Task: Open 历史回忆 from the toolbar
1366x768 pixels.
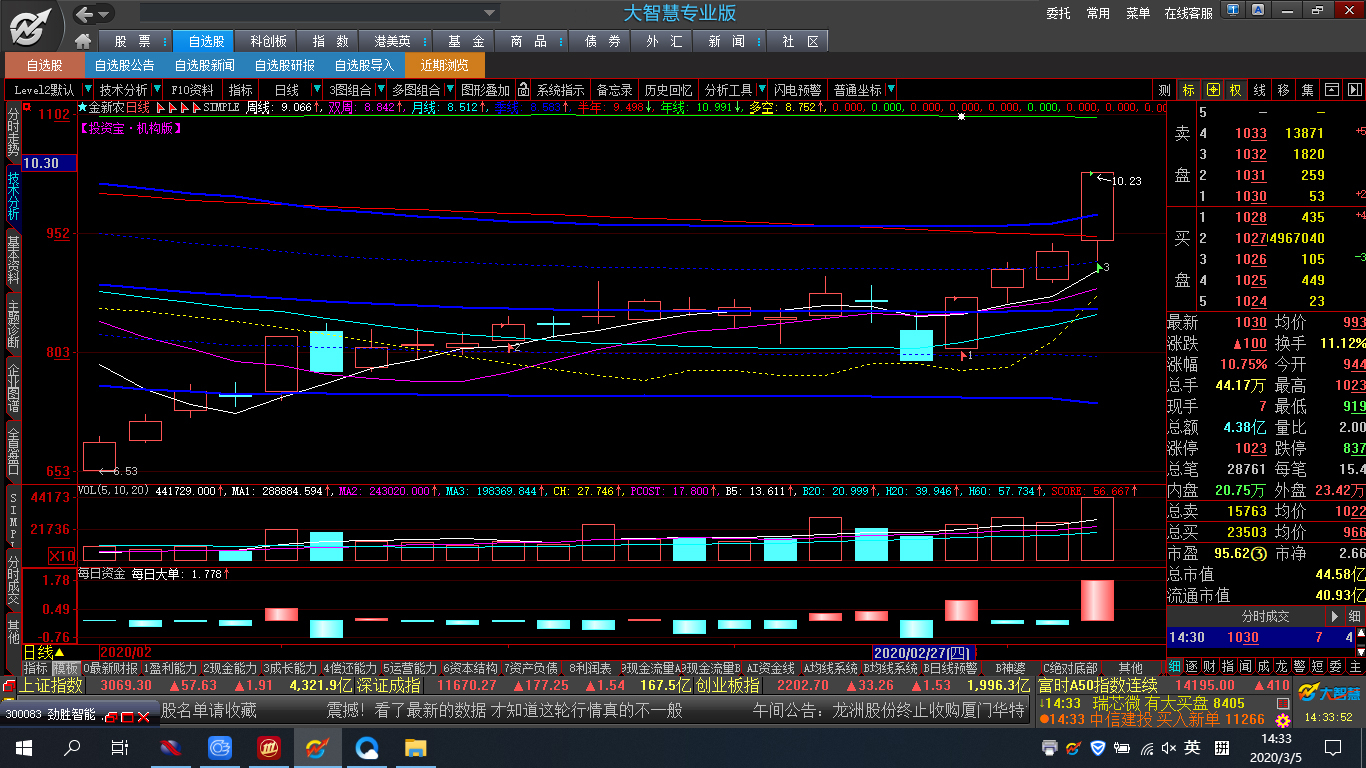Action: 668,90
